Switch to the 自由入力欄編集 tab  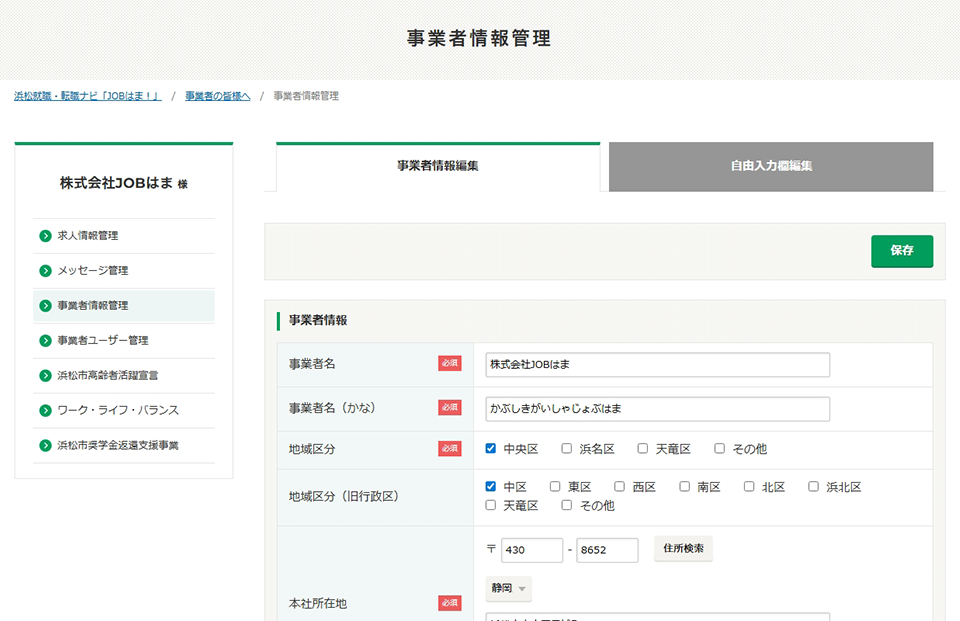coord(771,166)
